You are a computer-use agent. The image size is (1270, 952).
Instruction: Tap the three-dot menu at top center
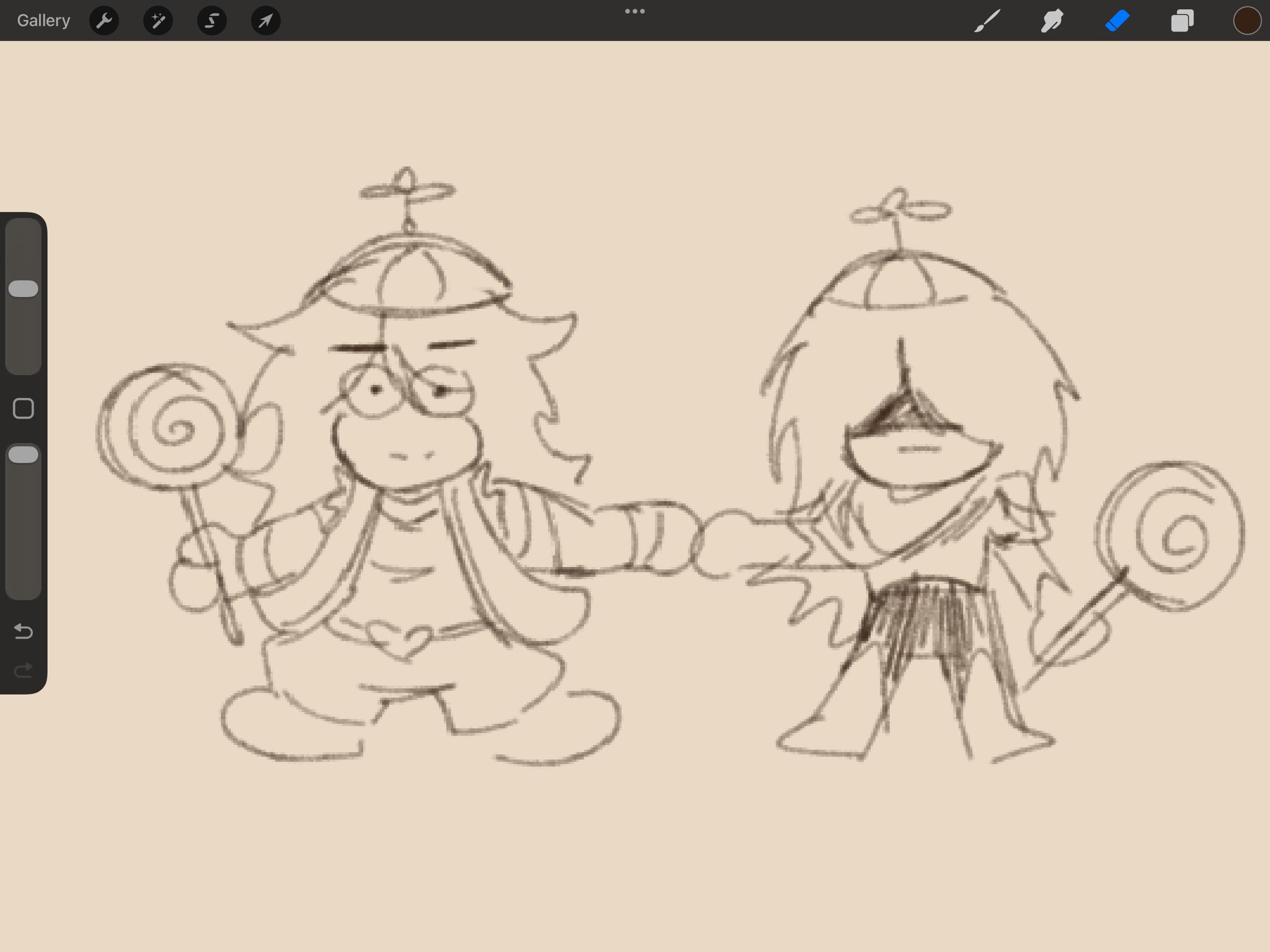635,11
